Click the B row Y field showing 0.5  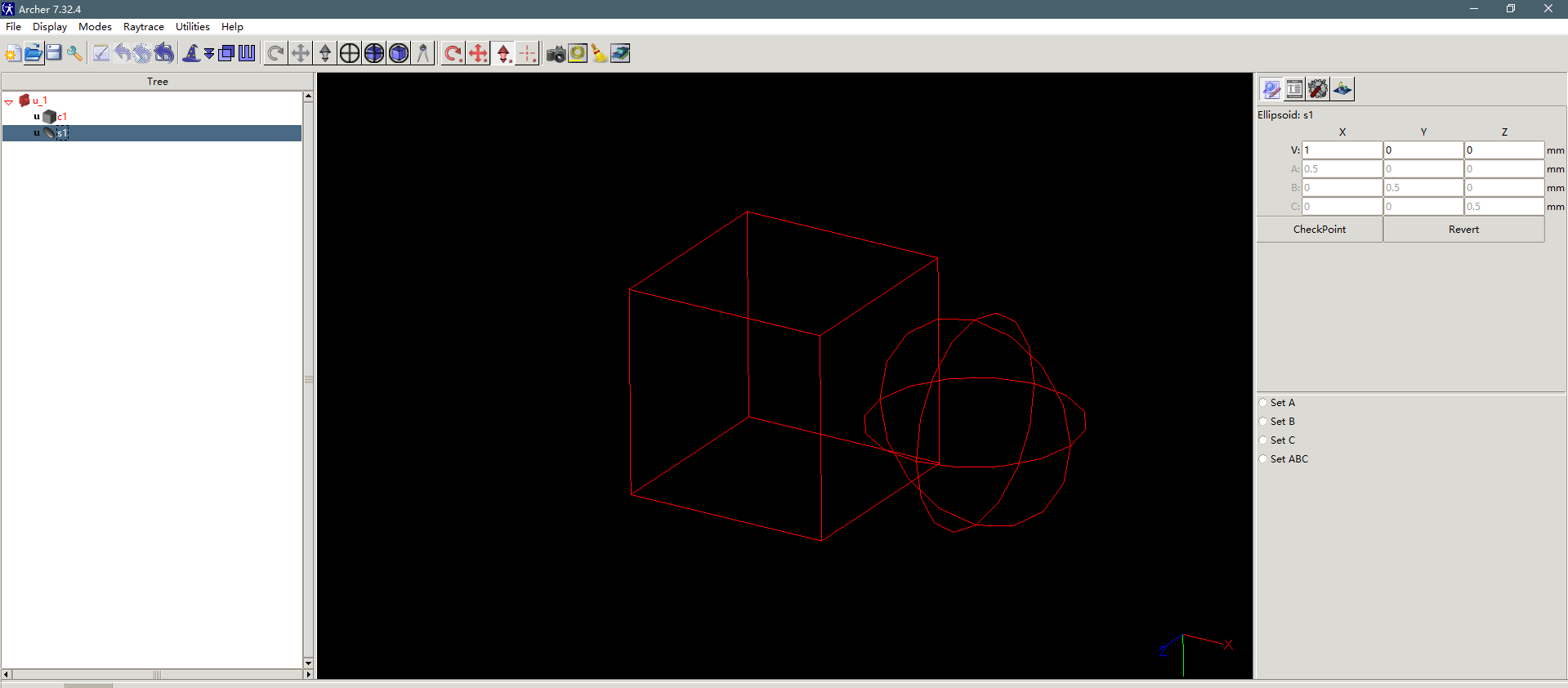coord(1423,188)
